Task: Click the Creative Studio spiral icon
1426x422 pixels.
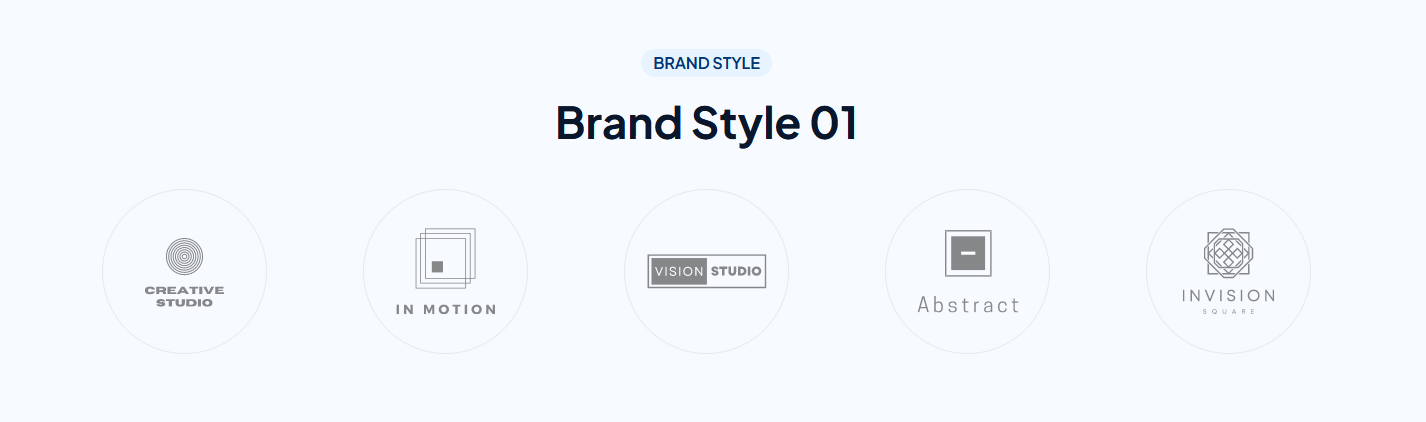Action: point(185,257)
